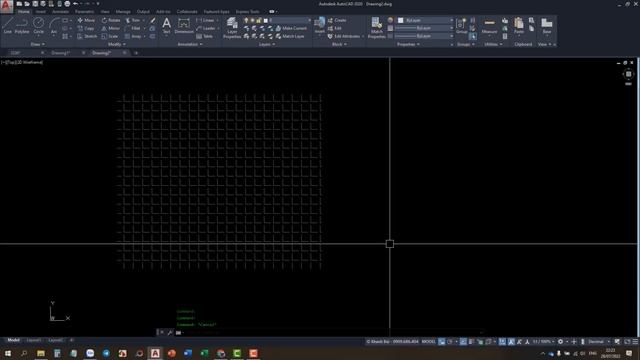Click Make Current layer button
The height and width of the screenshot is (360, 640).
pos(291,28)
